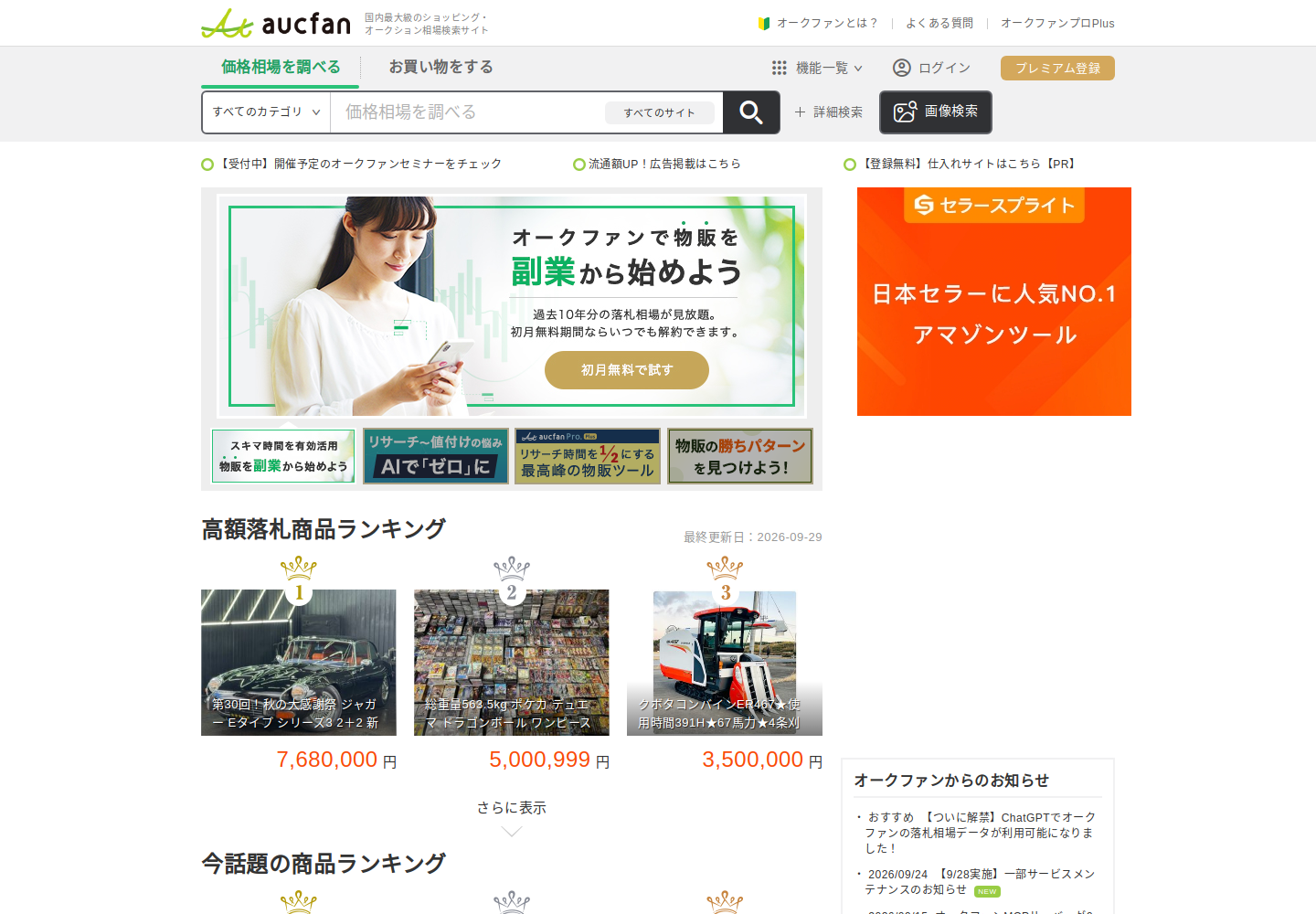
Task: Click the 7,680,000 円 price
Action: [336, 760]
